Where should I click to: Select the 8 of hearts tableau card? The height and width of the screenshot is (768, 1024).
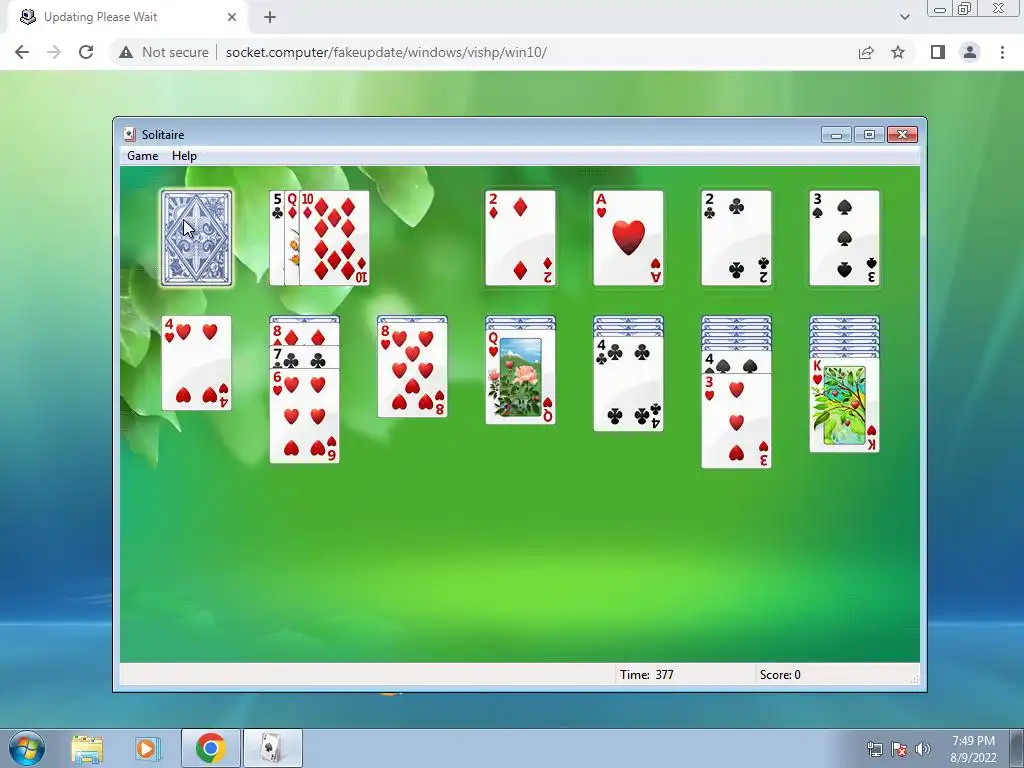click(x=412, y=370)
